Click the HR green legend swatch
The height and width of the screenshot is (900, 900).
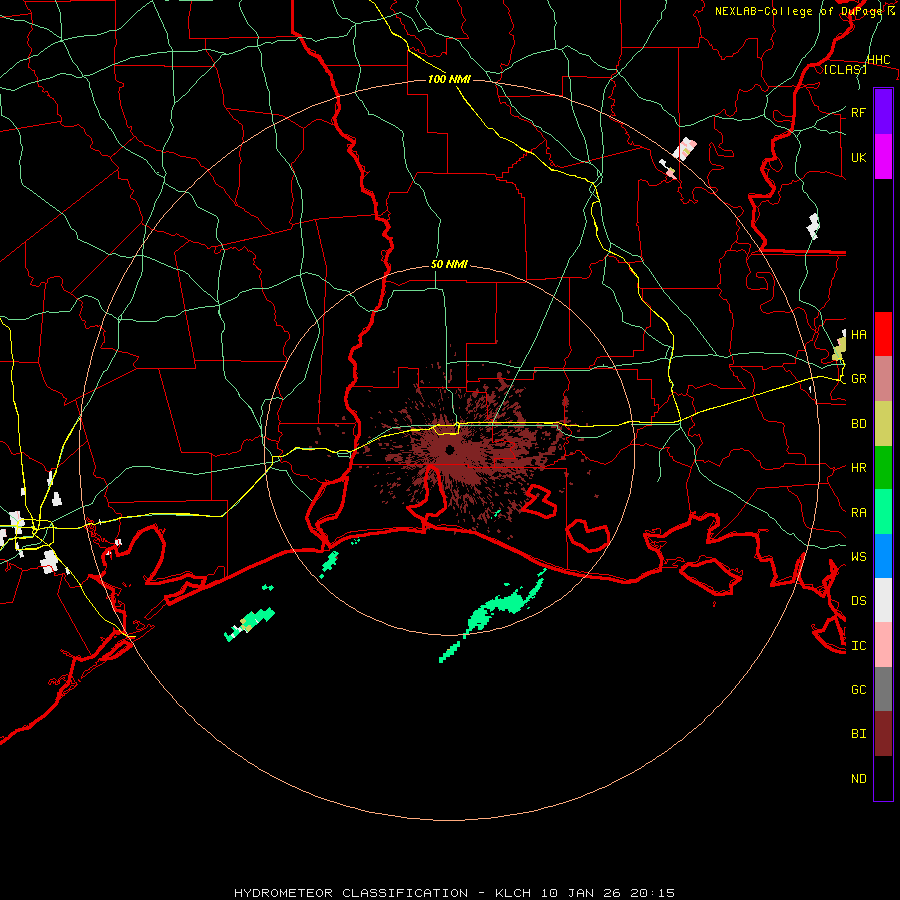(883, 468)
